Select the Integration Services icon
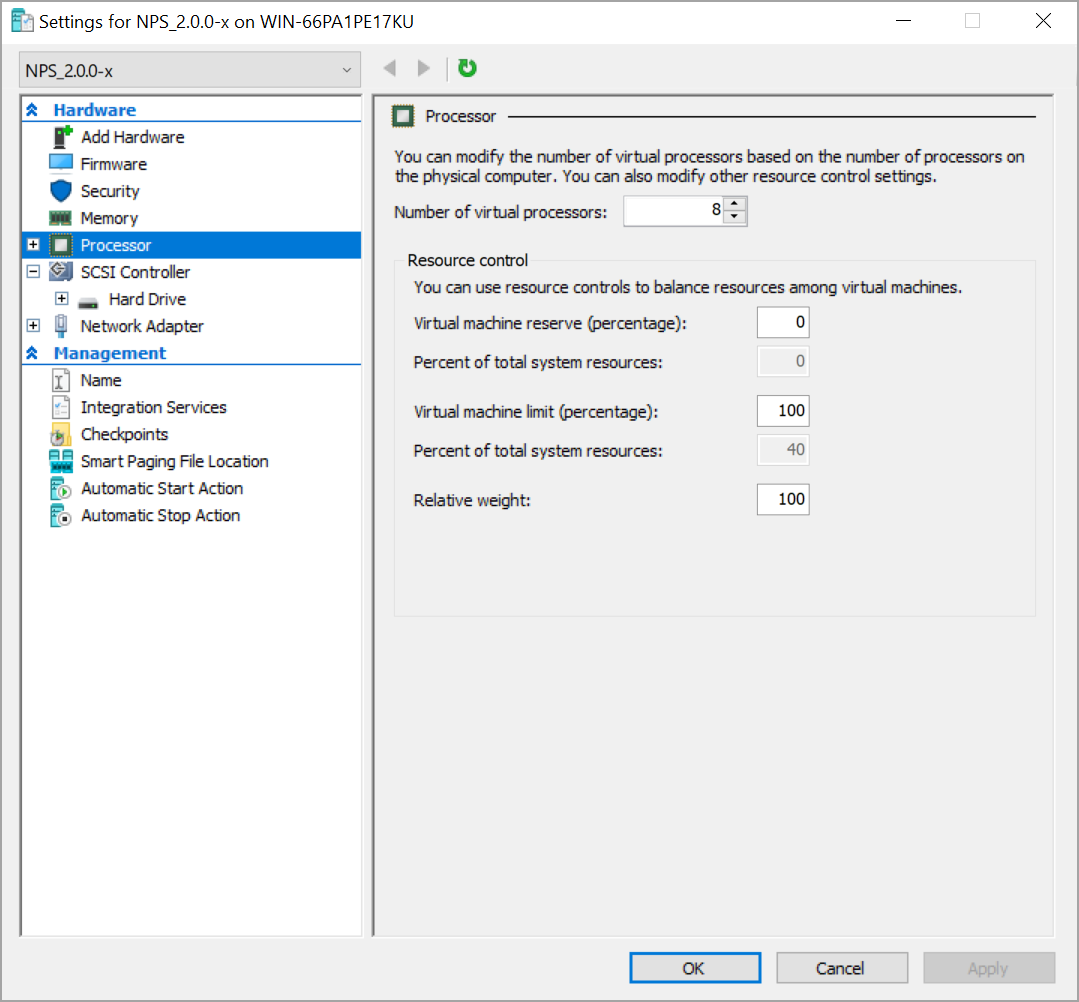The width and height of the screenshot is (1079, 1002). (62, 407)
